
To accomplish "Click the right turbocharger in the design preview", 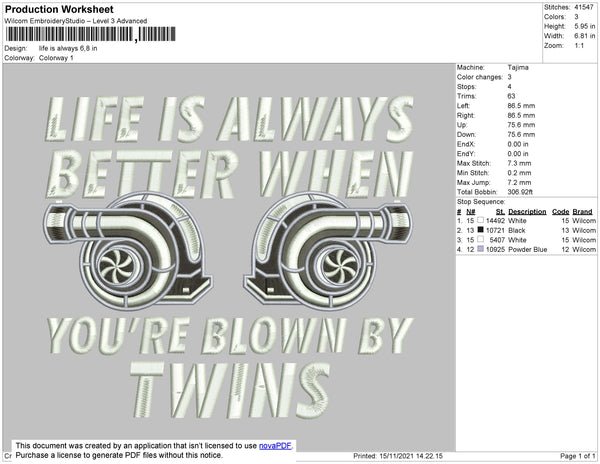I will 328,251.
